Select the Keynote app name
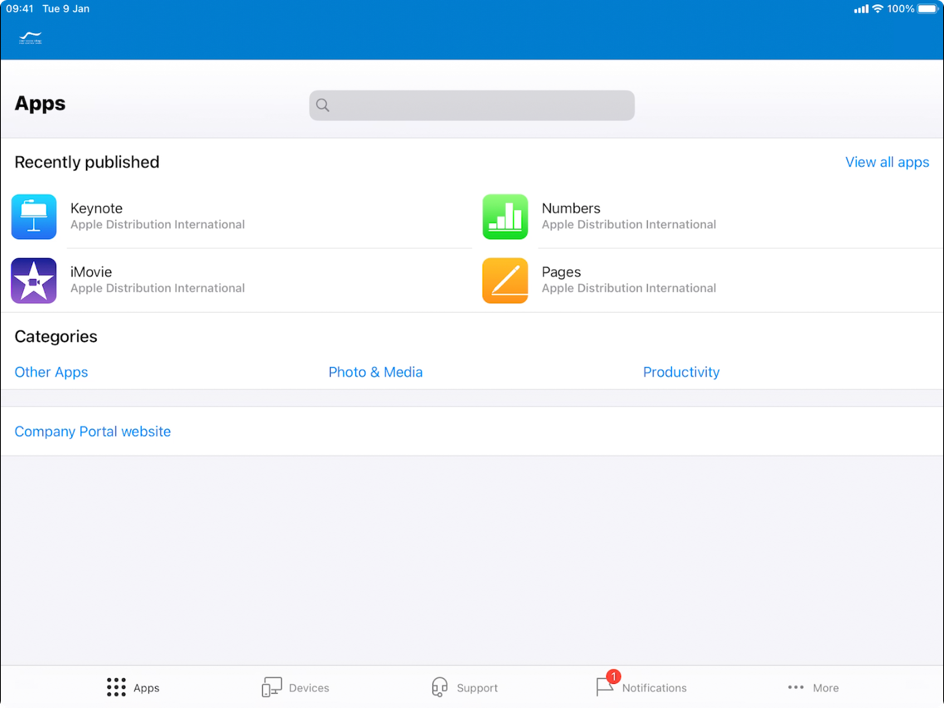The height and width of the screenshot is (708, 944). [x=96, y=208]
